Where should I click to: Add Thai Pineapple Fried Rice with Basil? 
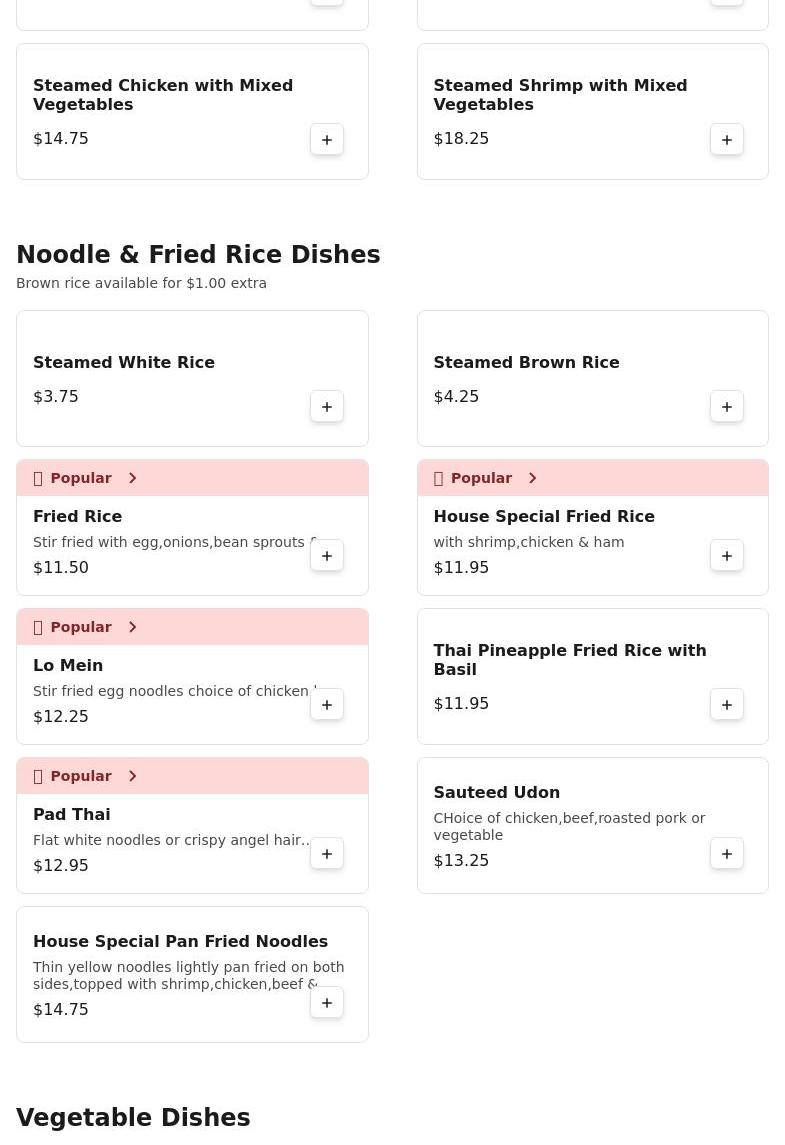[x=727, y=705]
